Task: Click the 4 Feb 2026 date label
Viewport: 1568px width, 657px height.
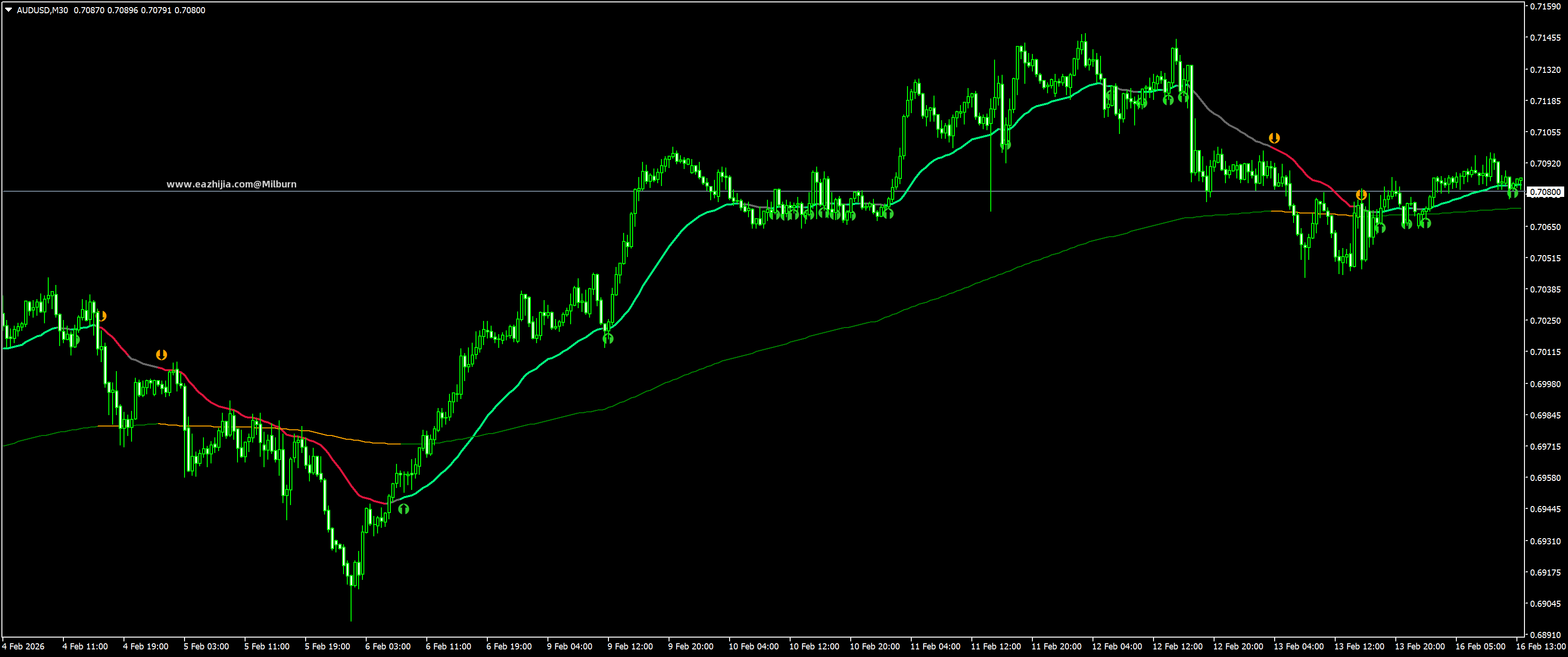Action: pos(23,647)
